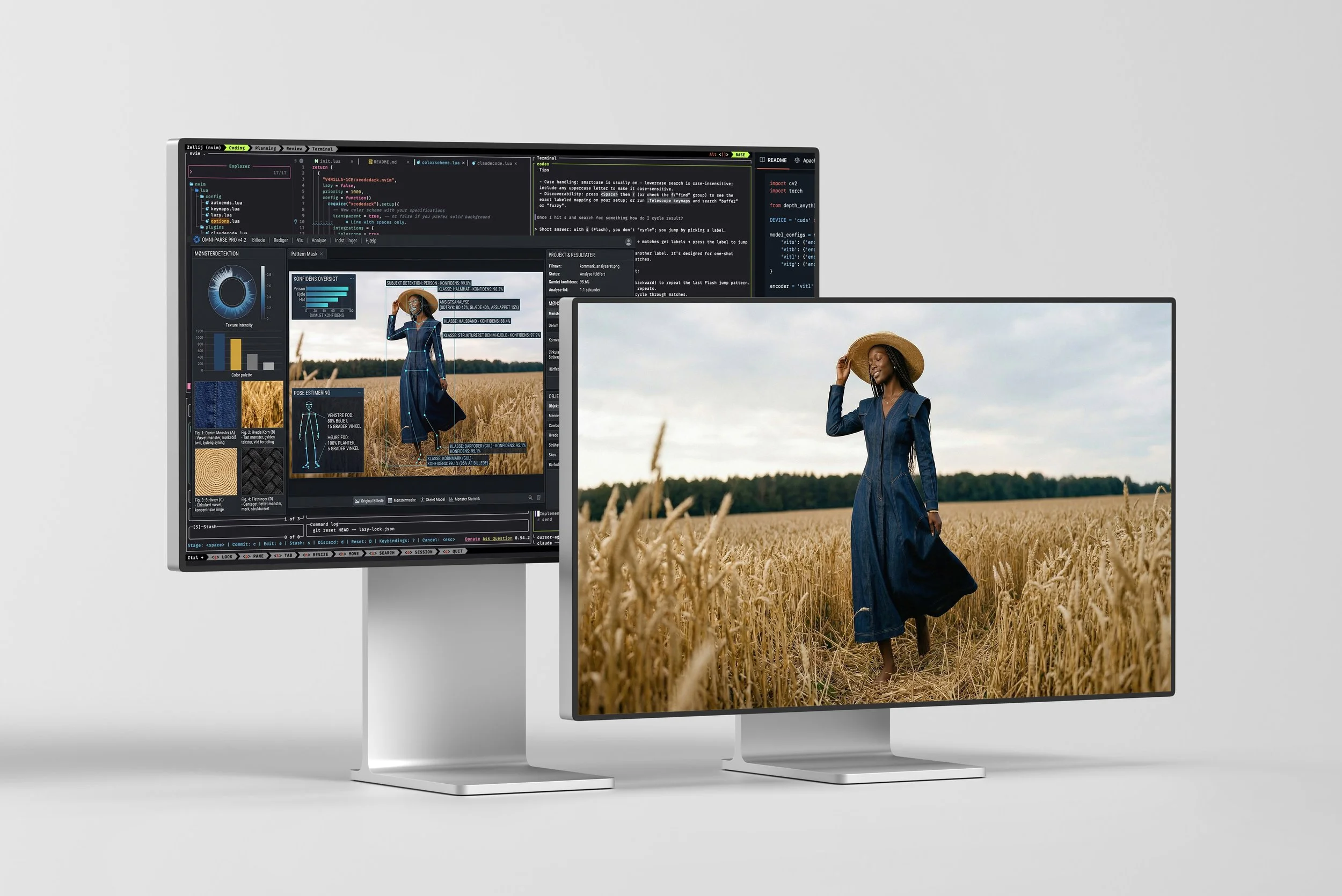Click the OMNI-PARSE PRO logo icon
Screen dimensions: 1342x896
pos(196,240)
